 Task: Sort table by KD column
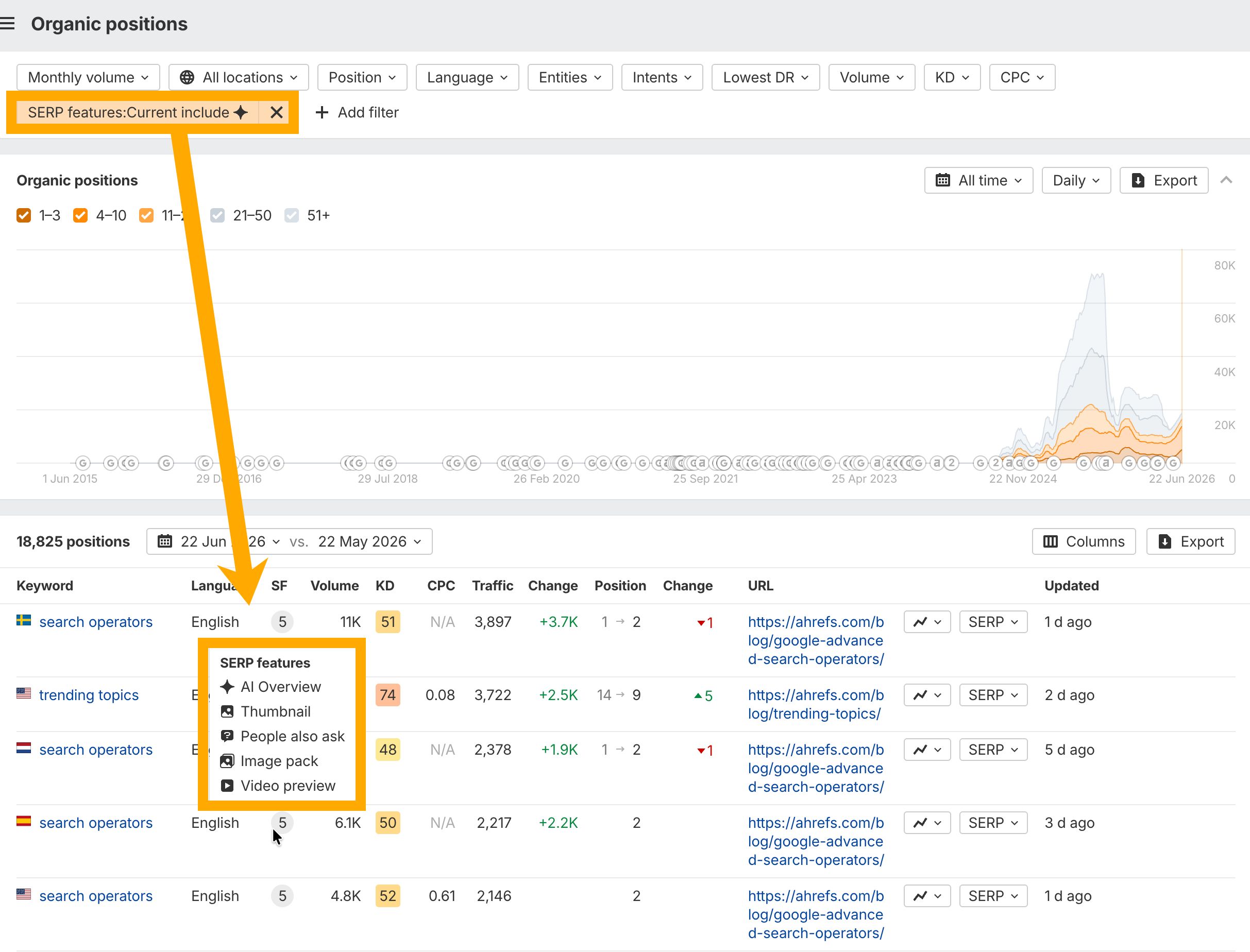(x=385, y=585)
